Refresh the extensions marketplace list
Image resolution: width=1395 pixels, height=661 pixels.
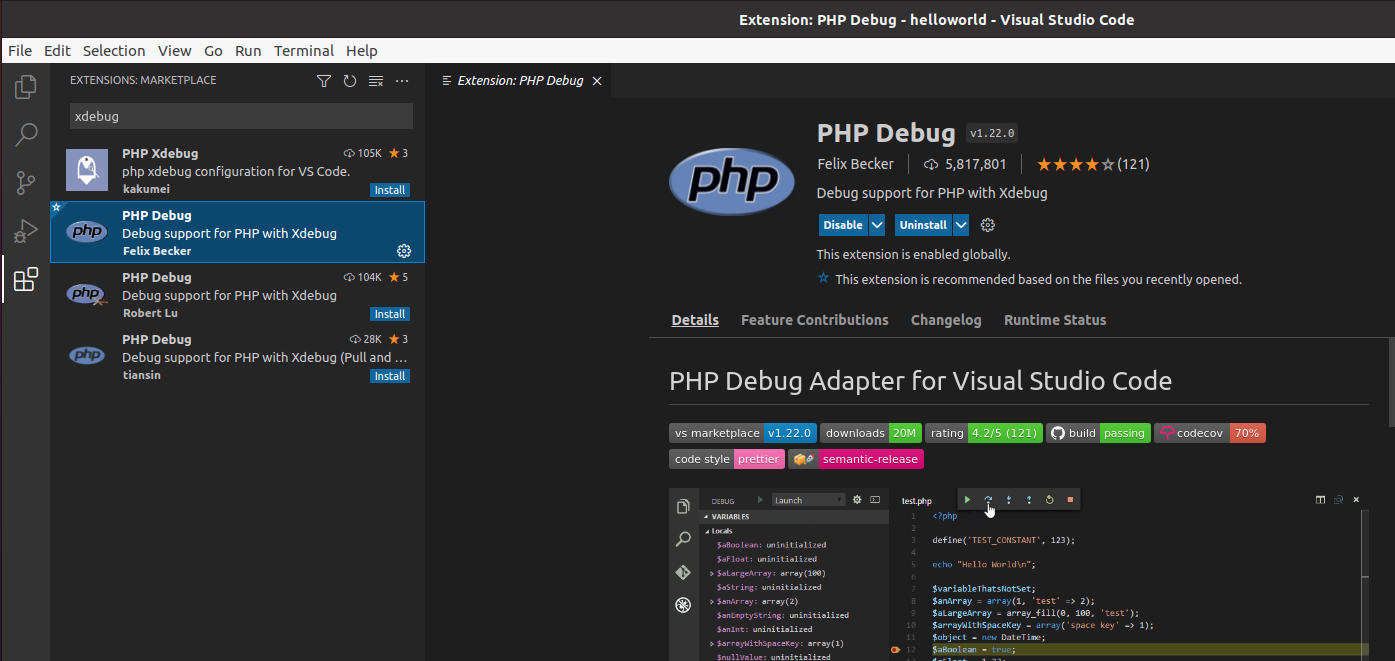coord(350,81)
